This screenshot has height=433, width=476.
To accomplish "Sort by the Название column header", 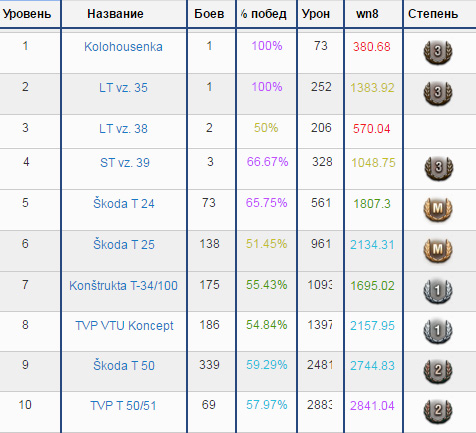I will click(115, 14).
